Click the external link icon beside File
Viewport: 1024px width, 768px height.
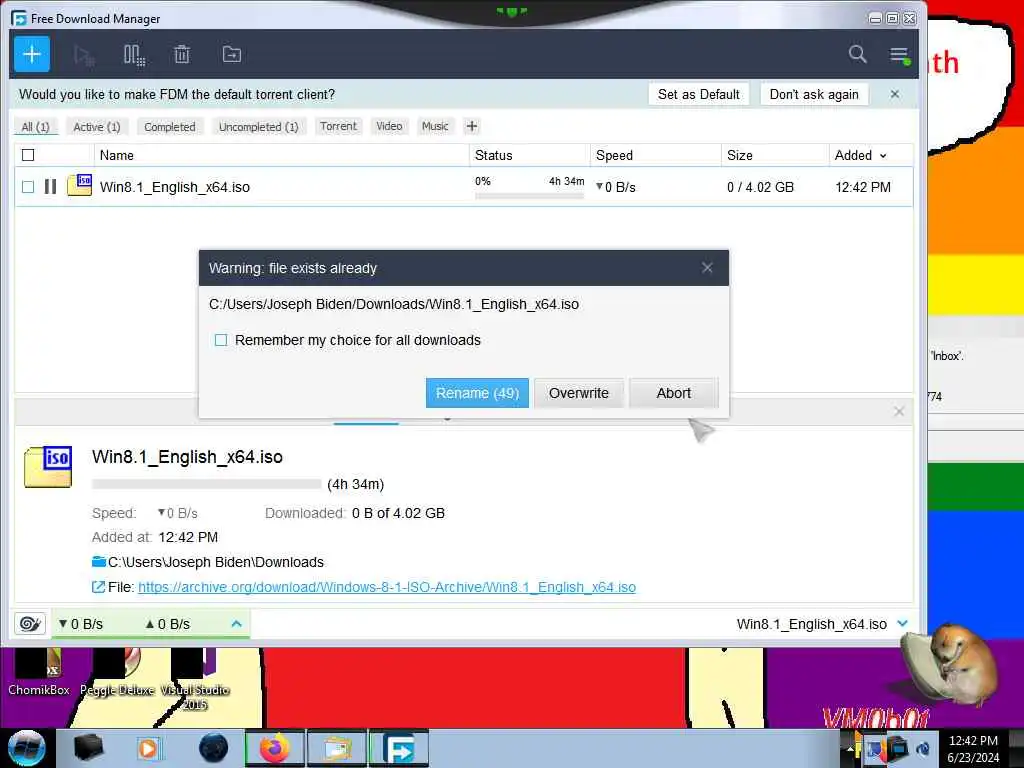pos(98,587)
